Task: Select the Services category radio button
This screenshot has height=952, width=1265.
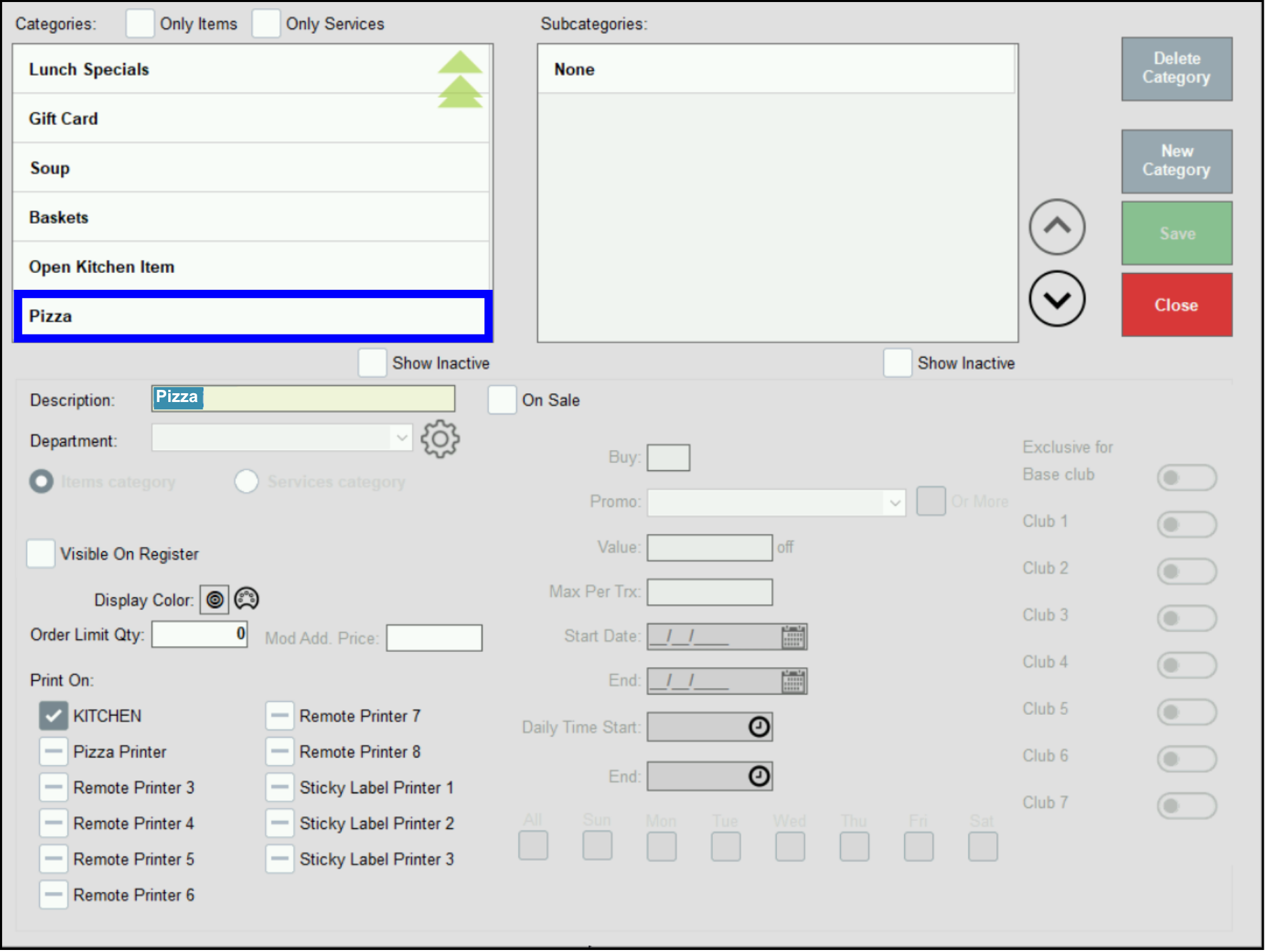Action: [246, 481]
